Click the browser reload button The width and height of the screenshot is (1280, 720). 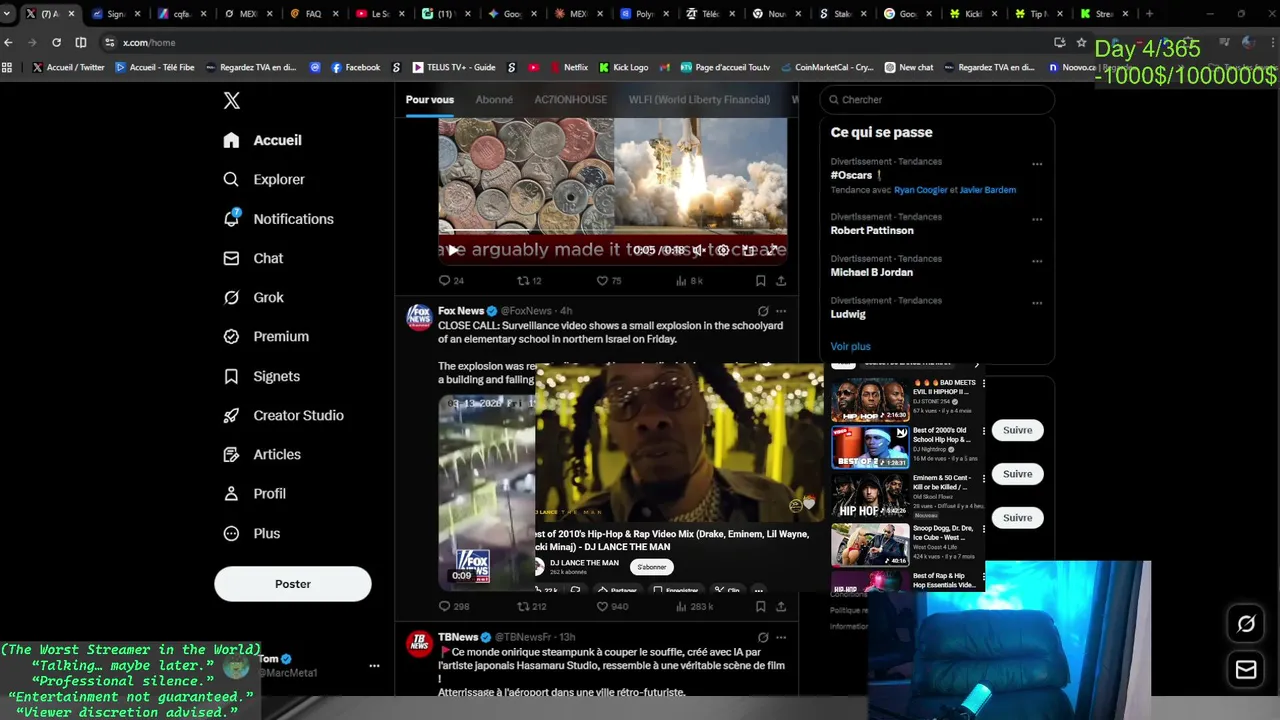click(56, 43)
